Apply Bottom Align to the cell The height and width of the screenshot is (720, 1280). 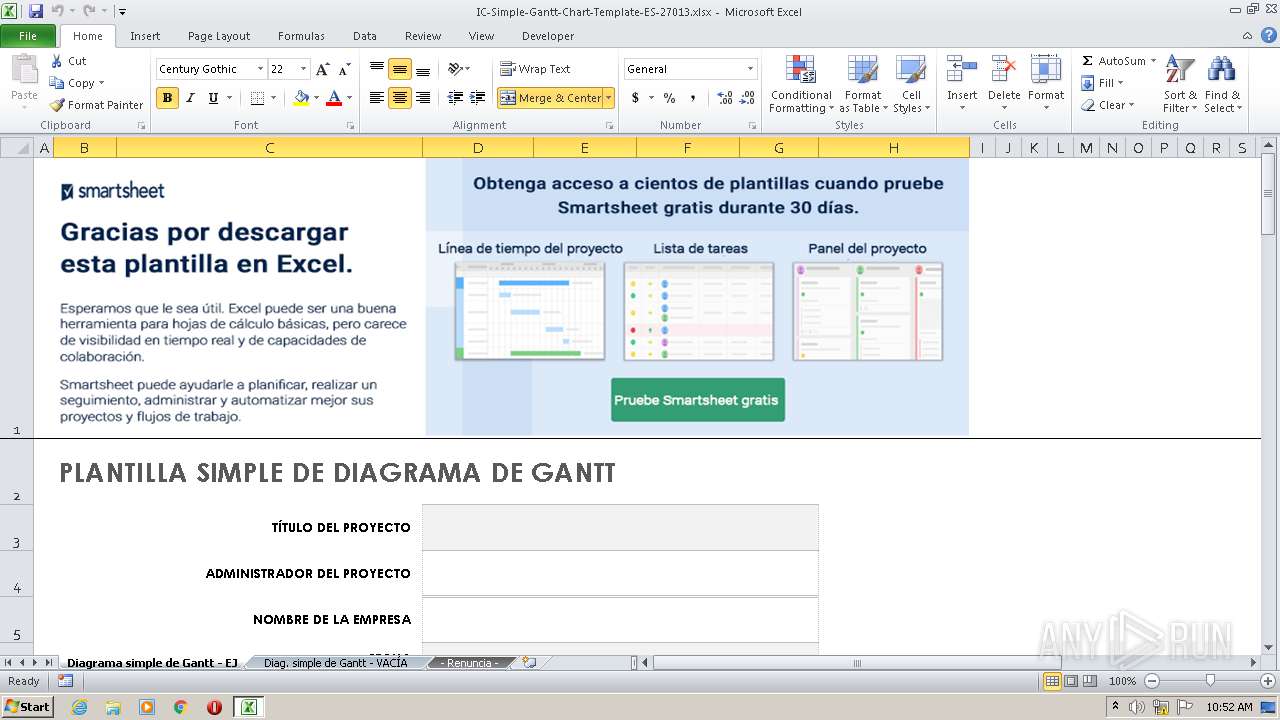click(423, 69)
